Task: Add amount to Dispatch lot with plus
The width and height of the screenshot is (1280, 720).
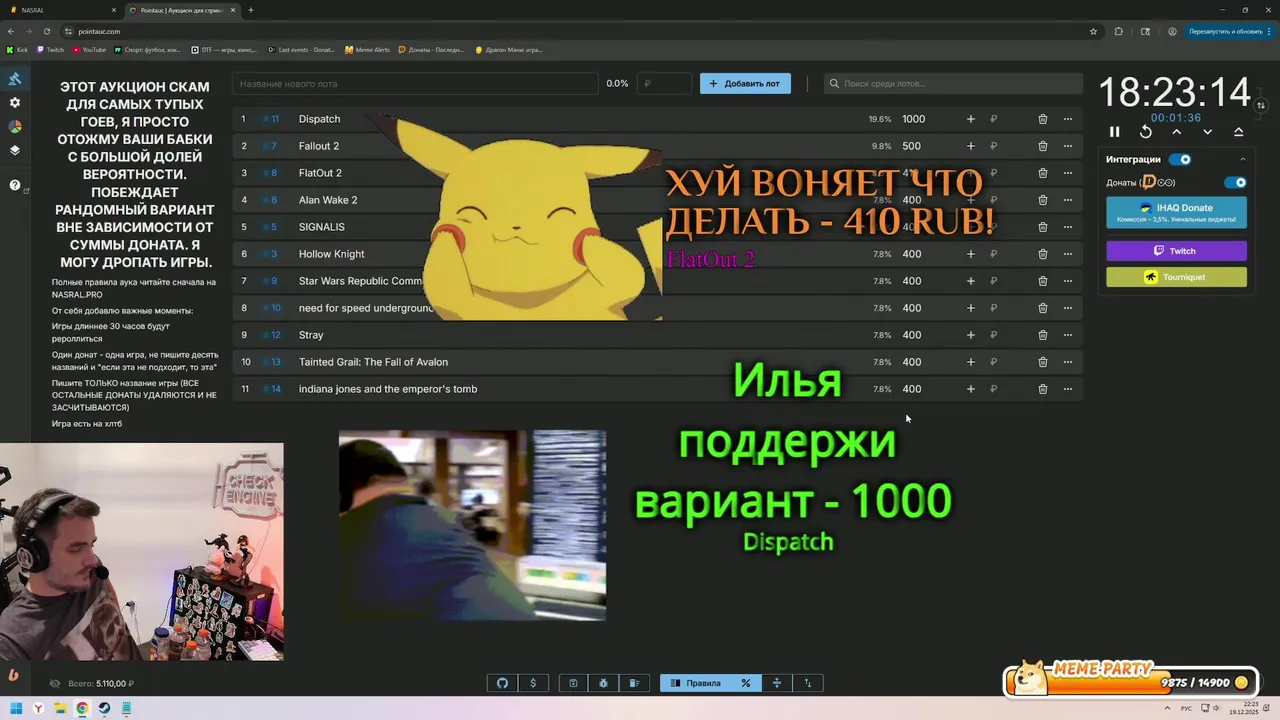Action: click(970, 119)
